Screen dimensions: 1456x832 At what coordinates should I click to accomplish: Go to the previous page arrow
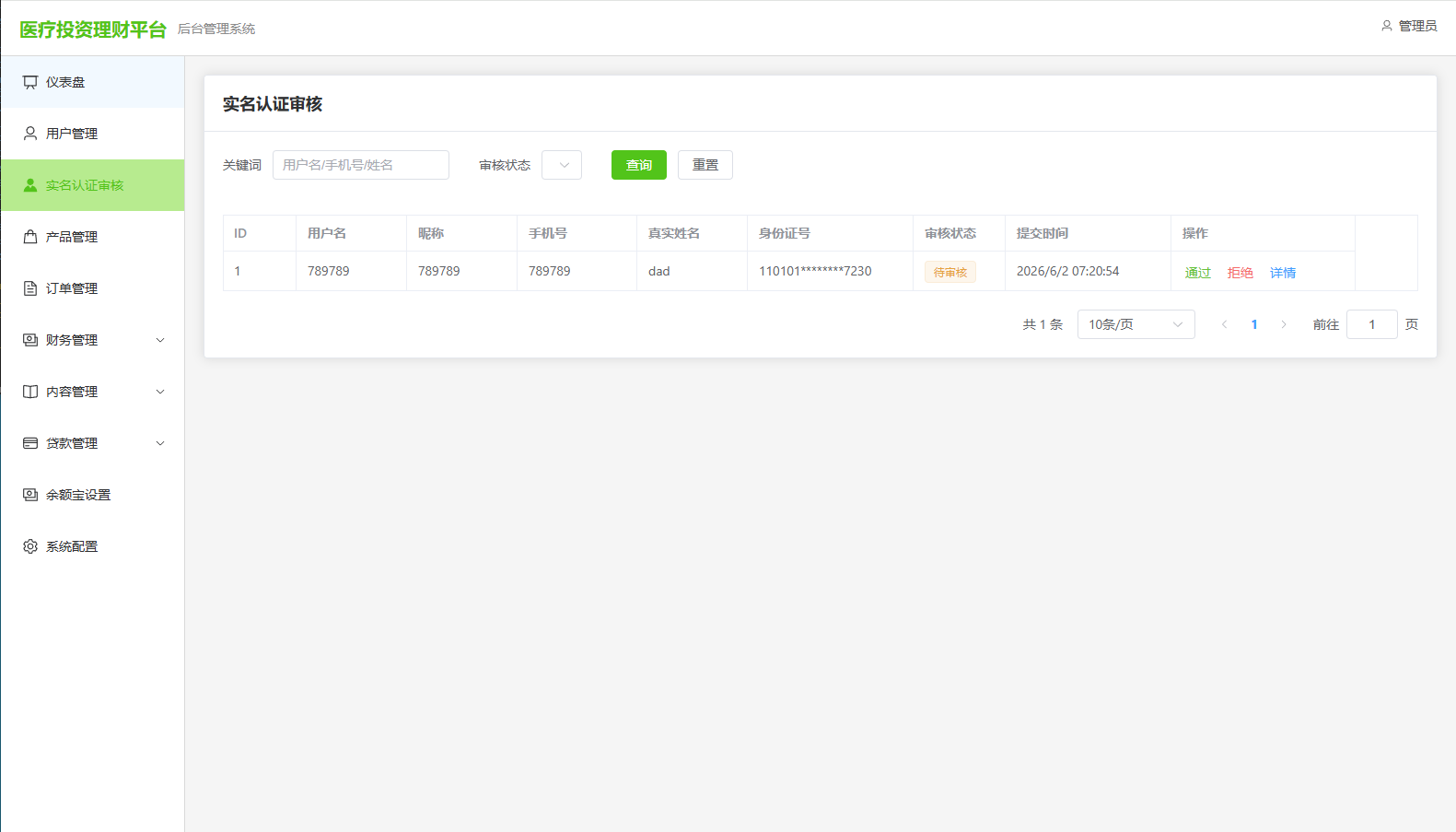[1225, 324]
